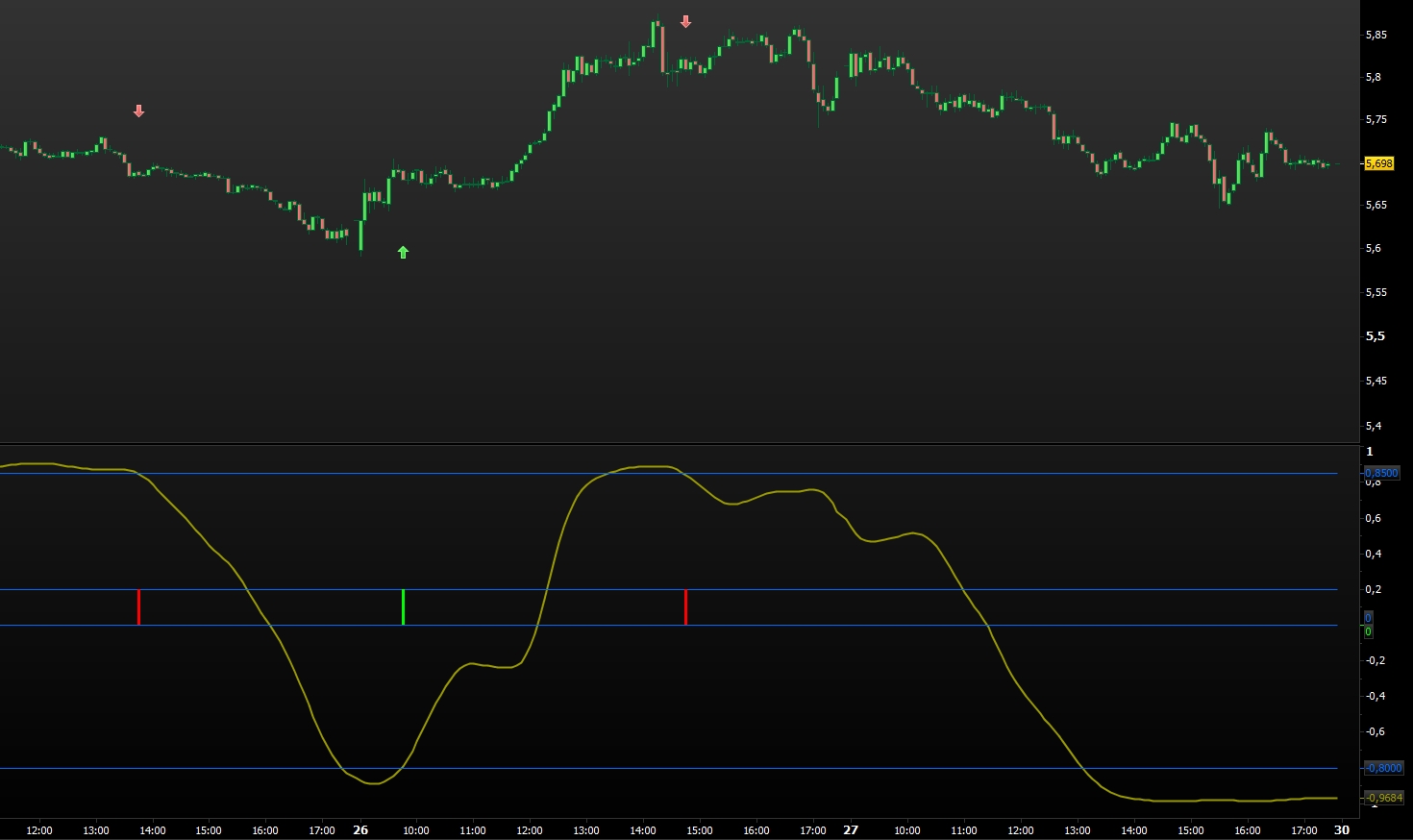Select the green vertical signal bar in the indicator panel
This screenshot has height=840, width=1413.
(x=403, y=607)
